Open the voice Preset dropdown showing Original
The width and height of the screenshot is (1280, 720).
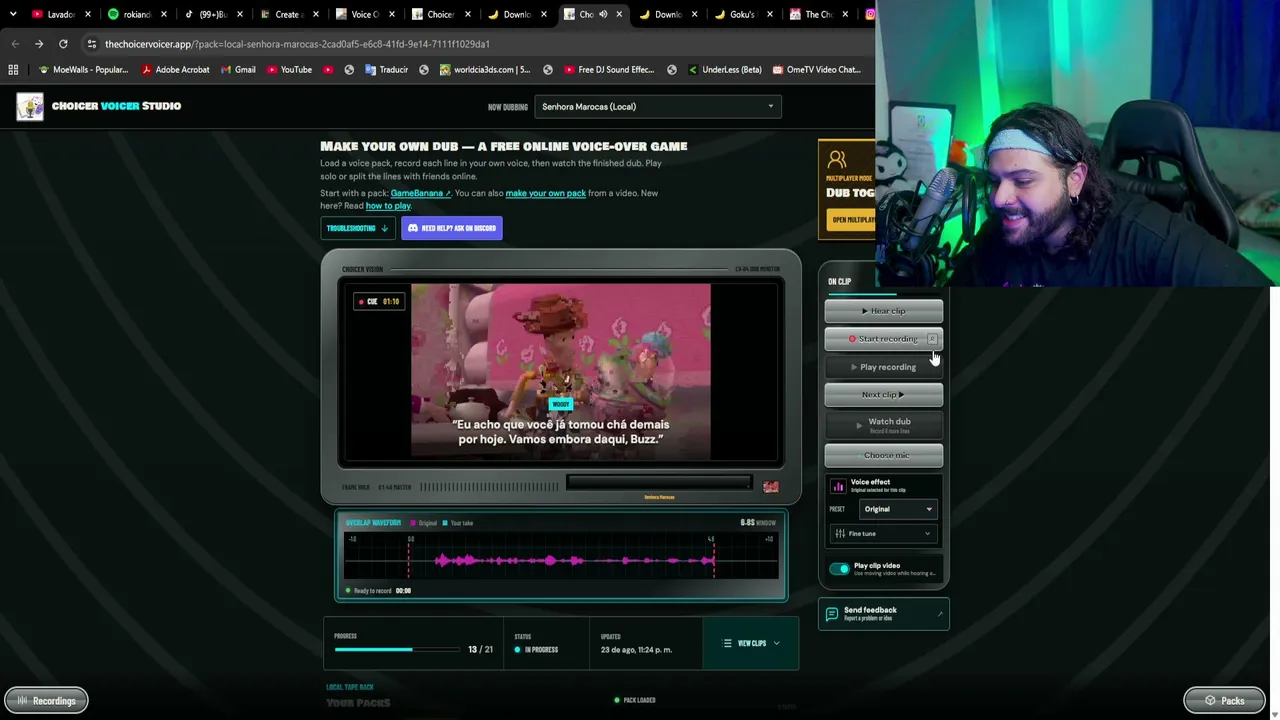pos(898,509)
